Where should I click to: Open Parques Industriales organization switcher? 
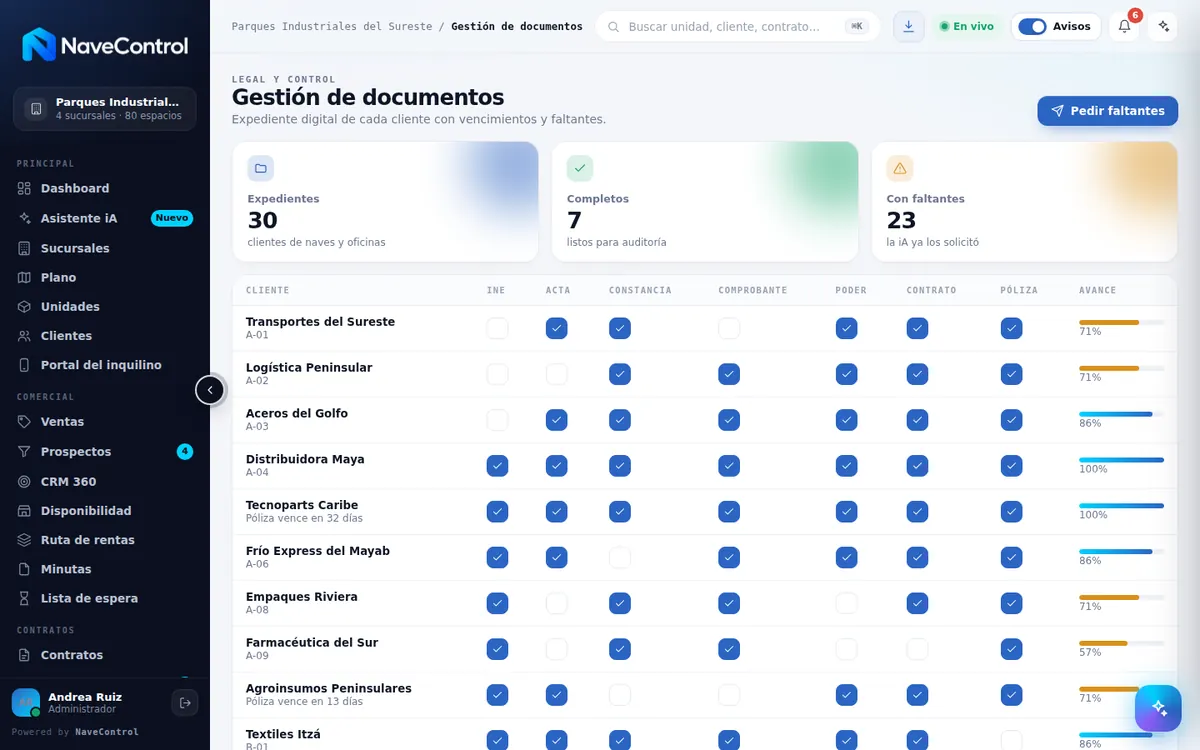click(105, 109)
